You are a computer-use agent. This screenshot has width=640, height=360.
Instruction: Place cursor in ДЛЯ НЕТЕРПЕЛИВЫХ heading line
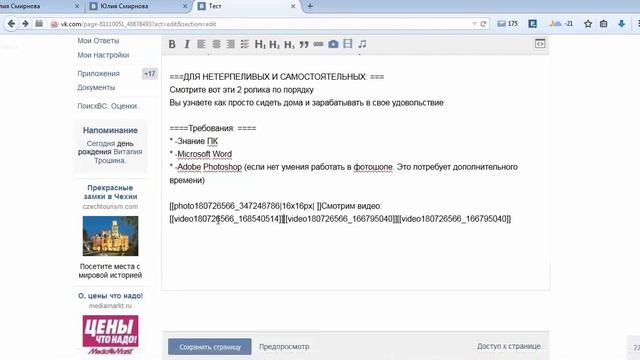(x=277, y=77)
